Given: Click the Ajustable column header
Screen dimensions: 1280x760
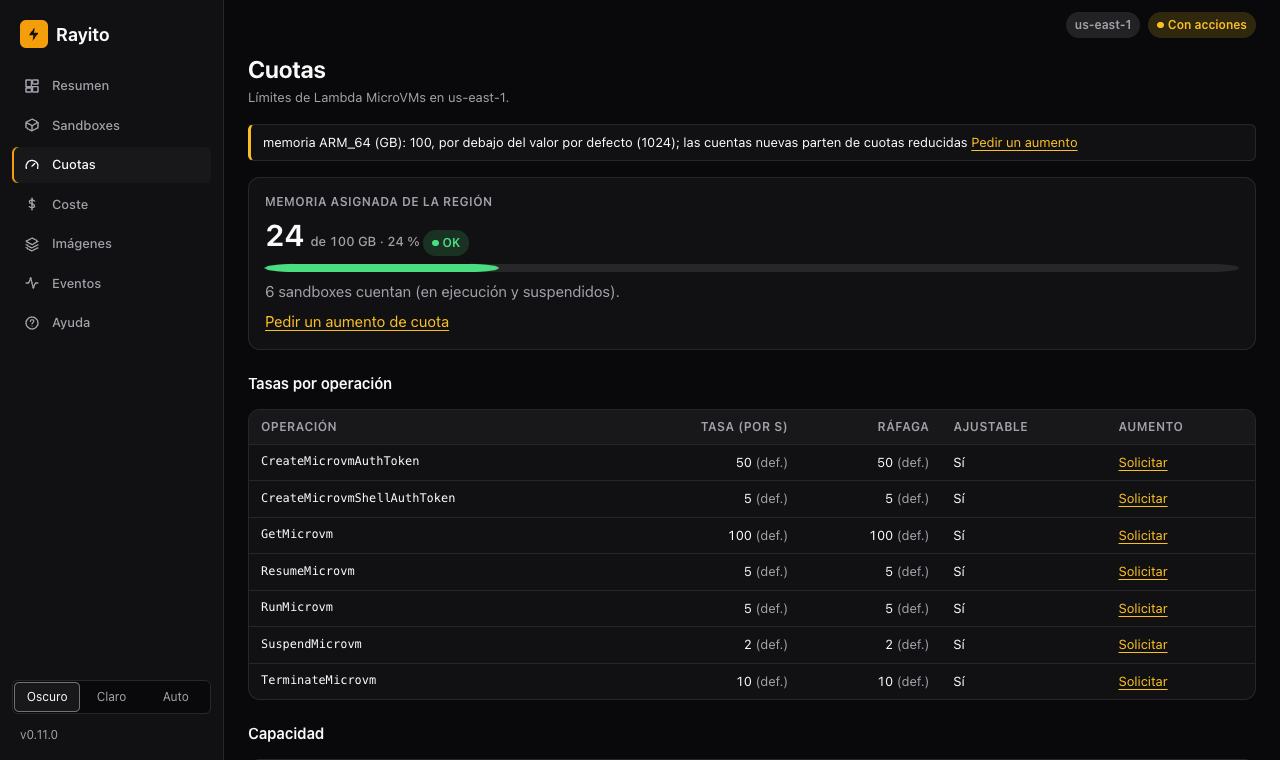Looking at the screenshot, I should click(x=990, y=427).
